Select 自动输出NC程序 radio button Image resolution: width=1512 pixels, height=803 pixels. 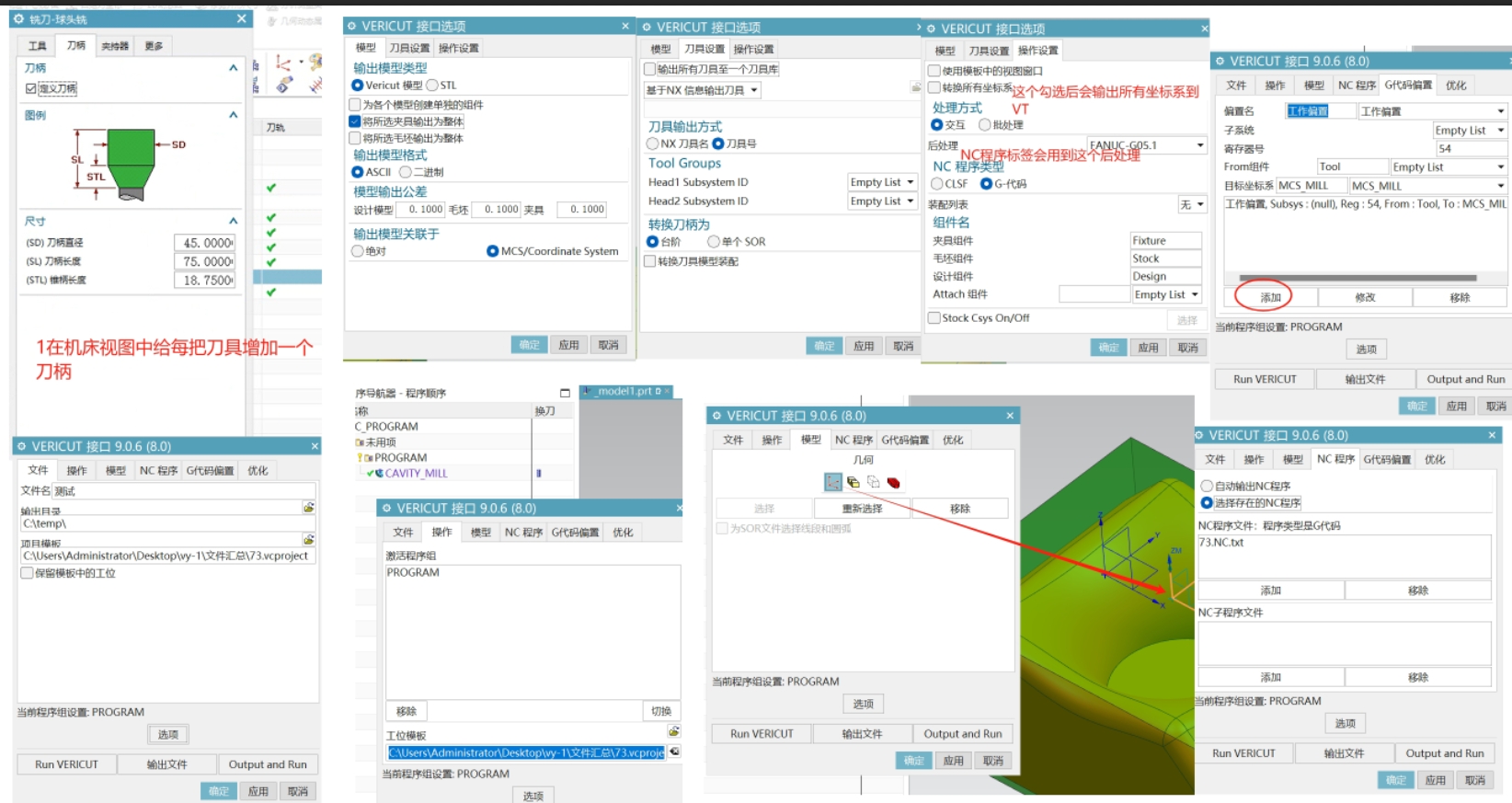tap(1207, 486)
